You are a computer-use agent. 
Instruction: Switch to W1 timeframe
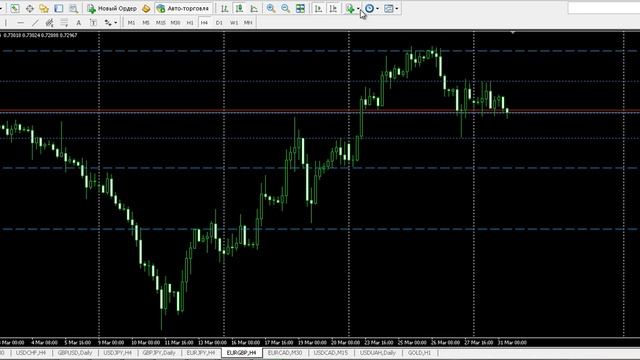[x=234, y=23]
